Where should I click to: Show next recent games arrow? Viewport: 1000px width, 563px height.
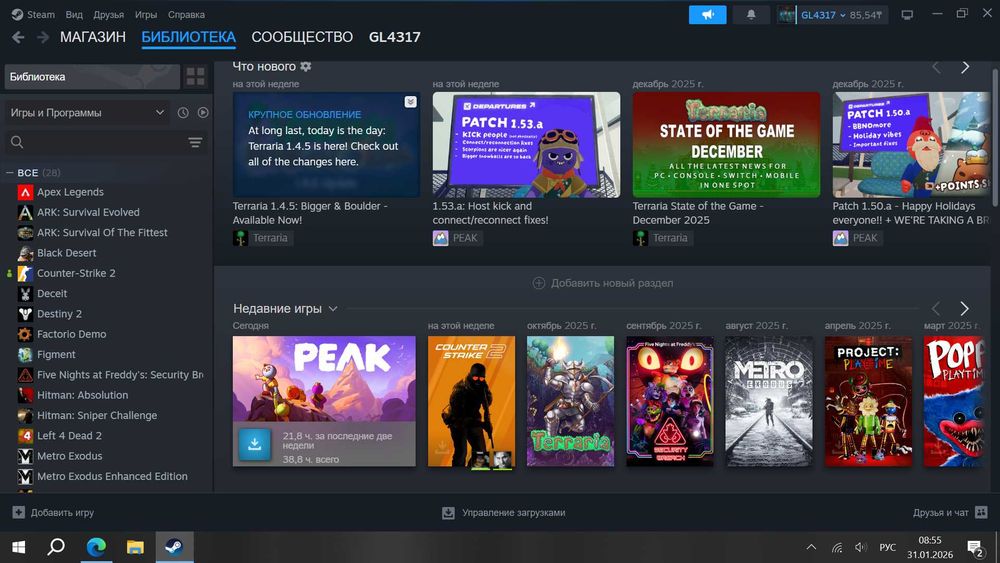(x=964, y=309)
